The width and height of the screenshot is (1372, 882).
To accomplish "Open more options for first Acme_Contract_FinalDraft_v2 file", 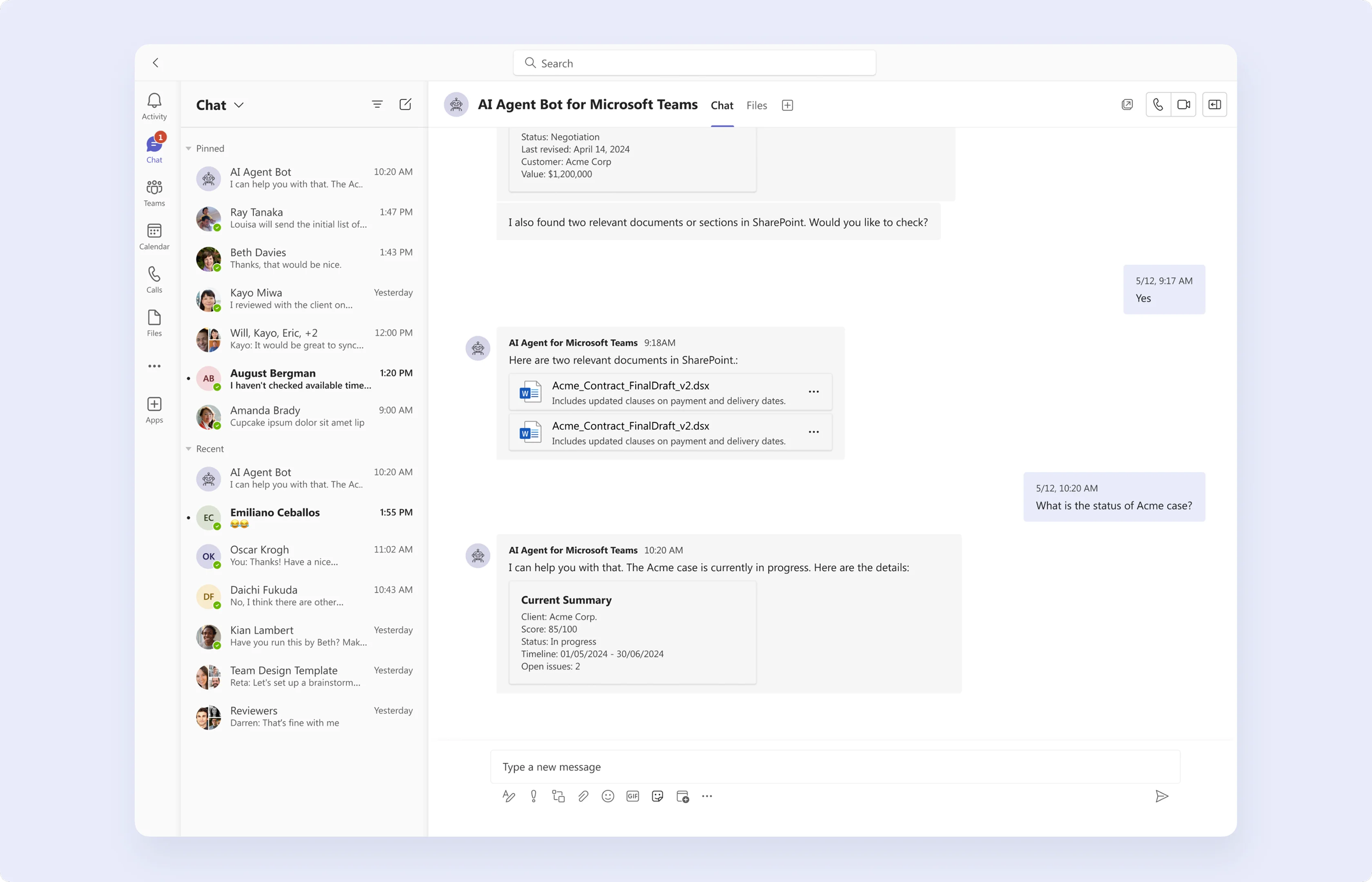I will (x=814, y=392).
